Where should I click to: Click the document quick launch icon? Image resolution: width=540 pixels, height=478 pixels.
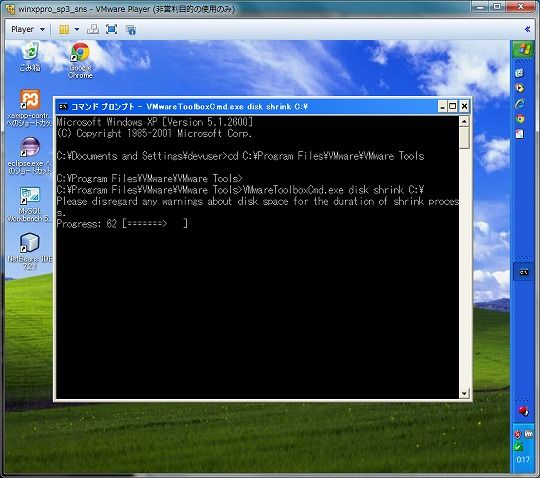click(x=519, y=134)
